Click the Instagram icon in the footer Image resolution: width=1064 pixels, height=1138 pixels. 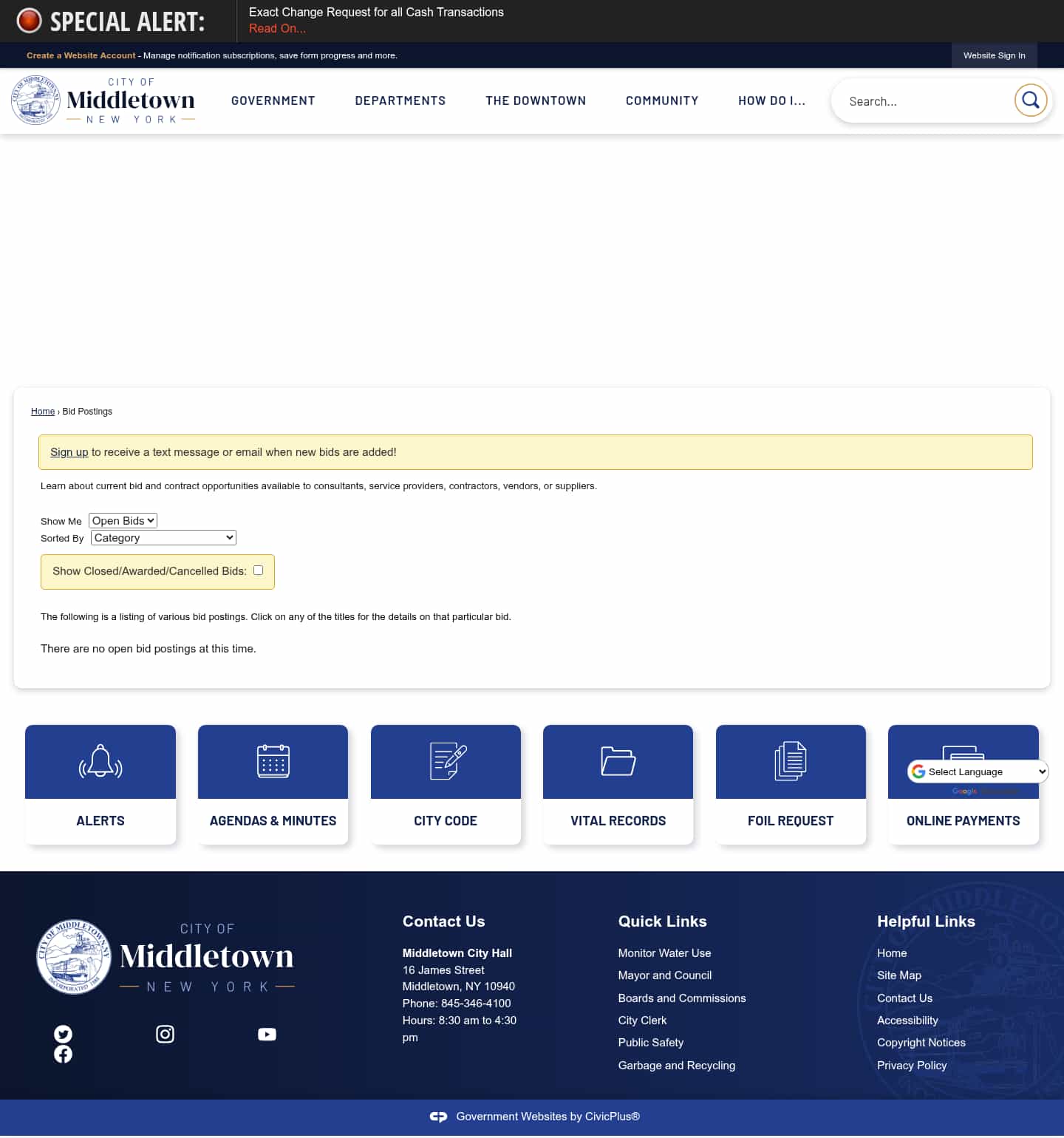pyautogui.click(x=165, y=1035)
